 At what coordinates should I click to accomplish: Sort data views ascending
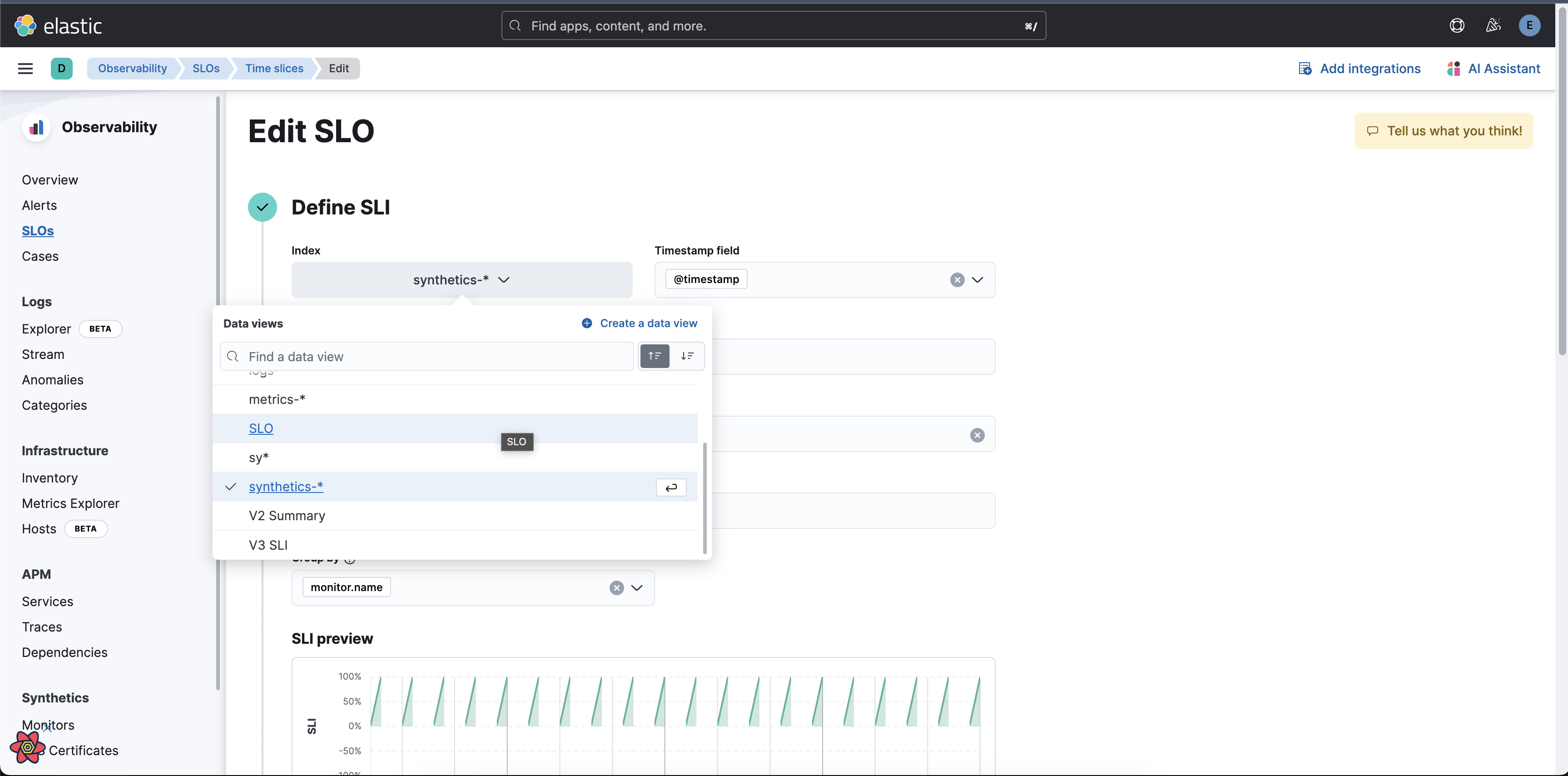pos(655,356)
